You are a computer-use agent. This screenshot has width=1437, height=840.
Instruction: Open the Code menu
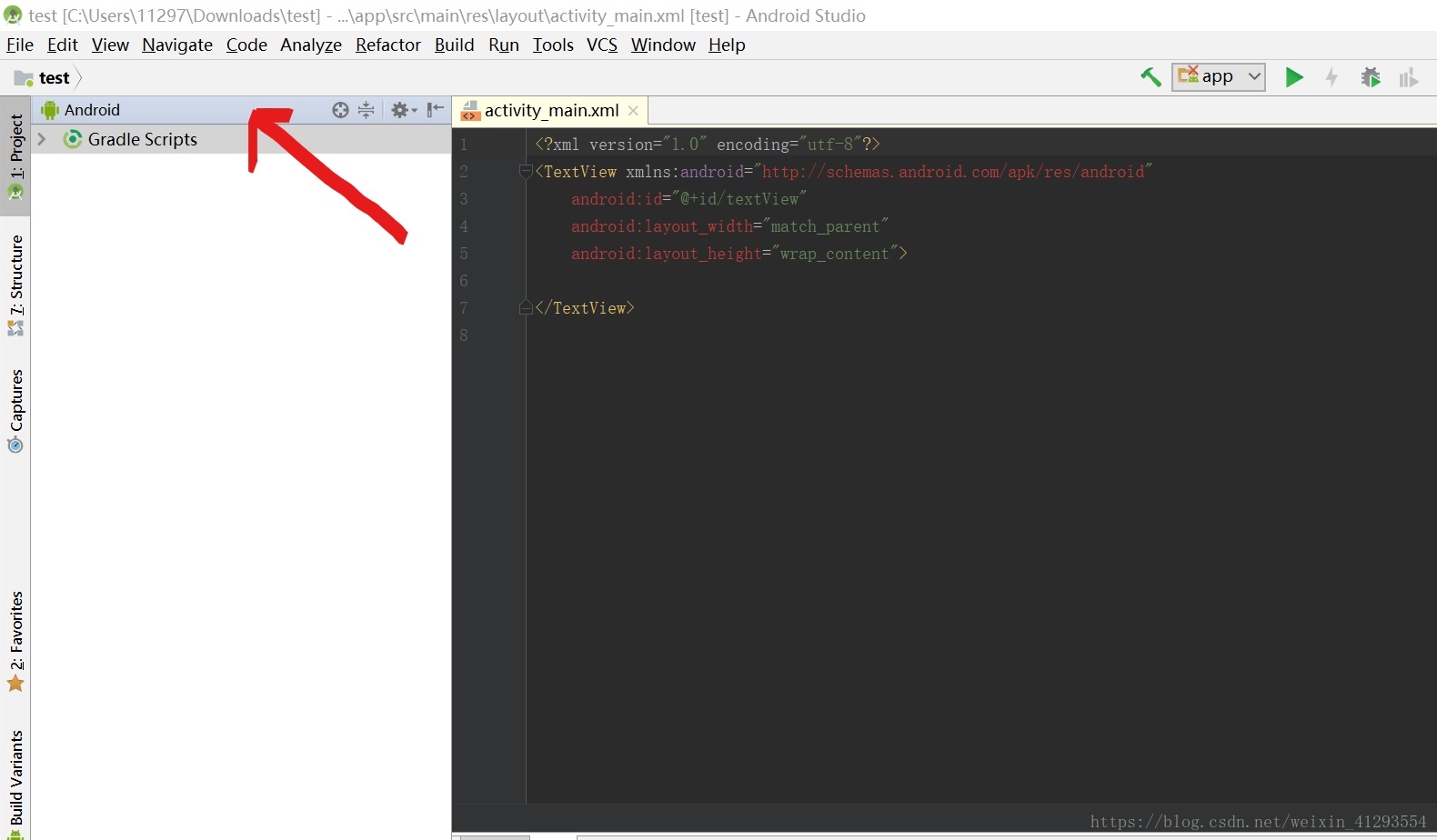coord(246,45)
